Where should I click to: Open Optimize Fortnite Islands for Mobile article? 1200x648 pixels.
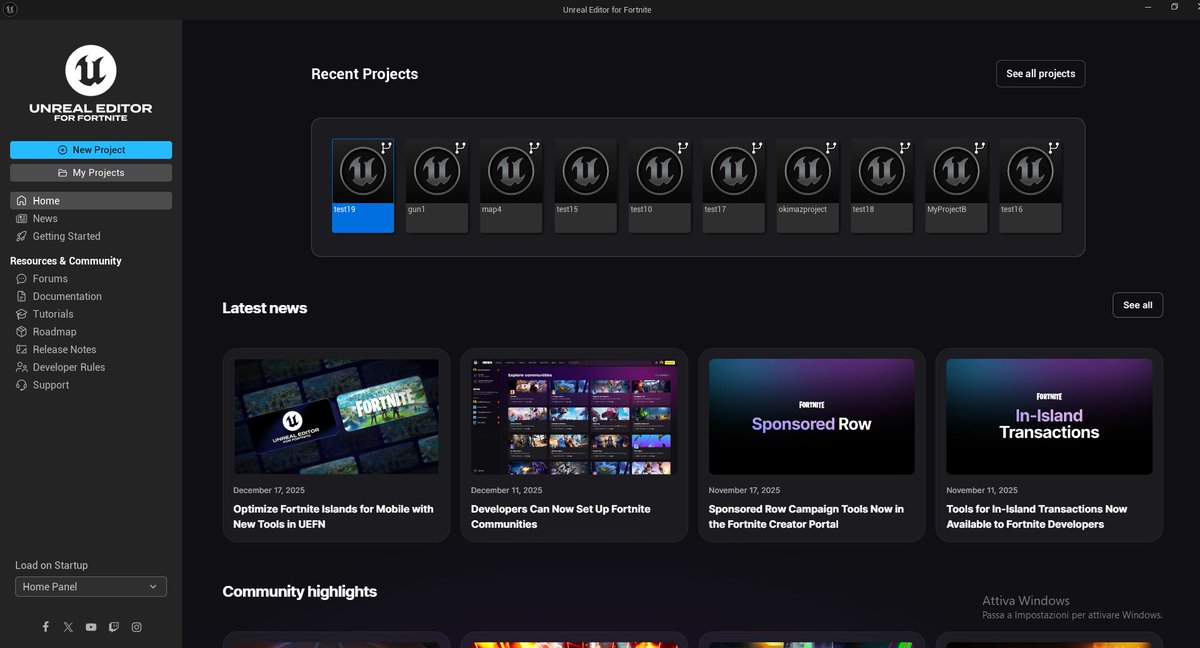tap(336, 445)
